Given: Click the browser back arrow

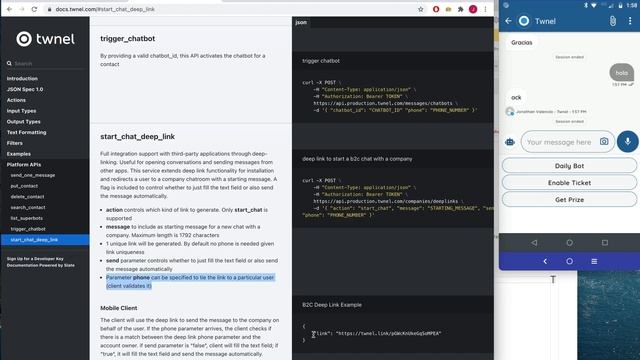Looking at the screenshot, I should (x=9, y=9).
